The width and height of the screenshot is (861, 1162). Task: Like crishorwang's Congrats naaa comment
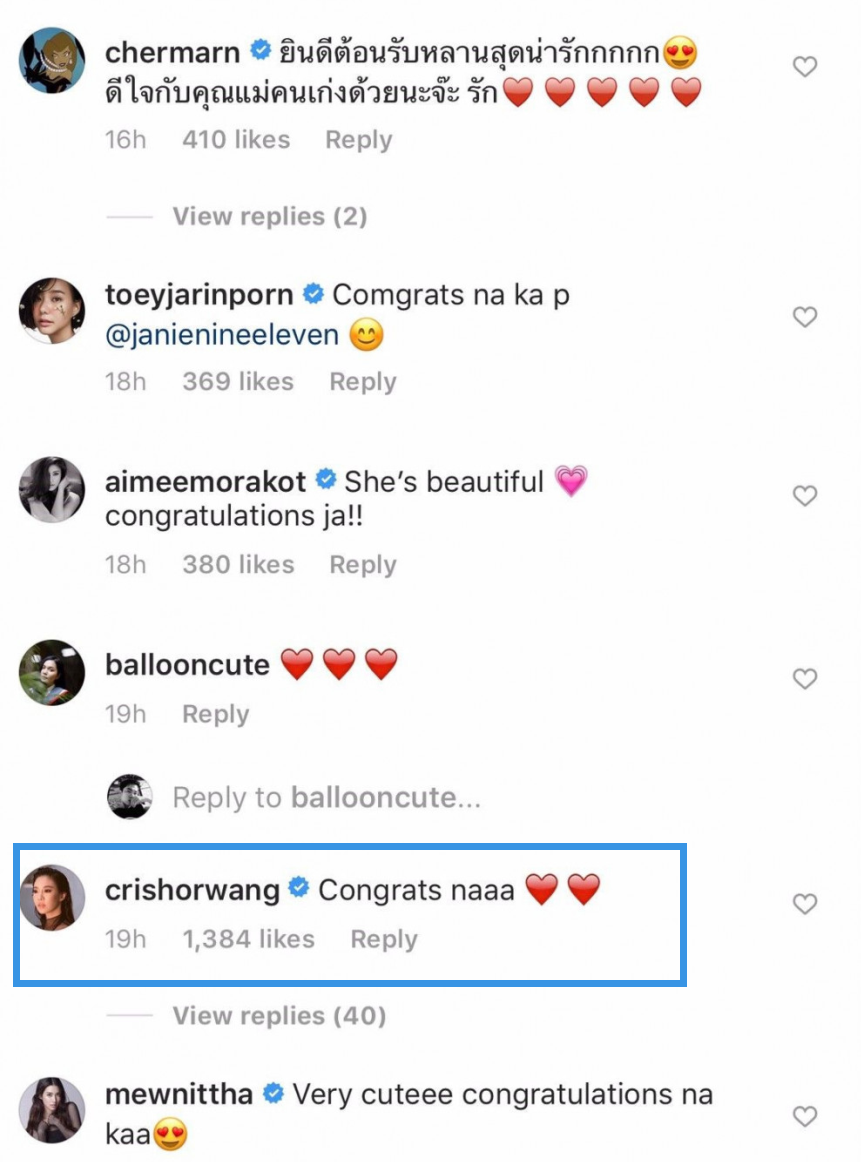click(804, 904)
